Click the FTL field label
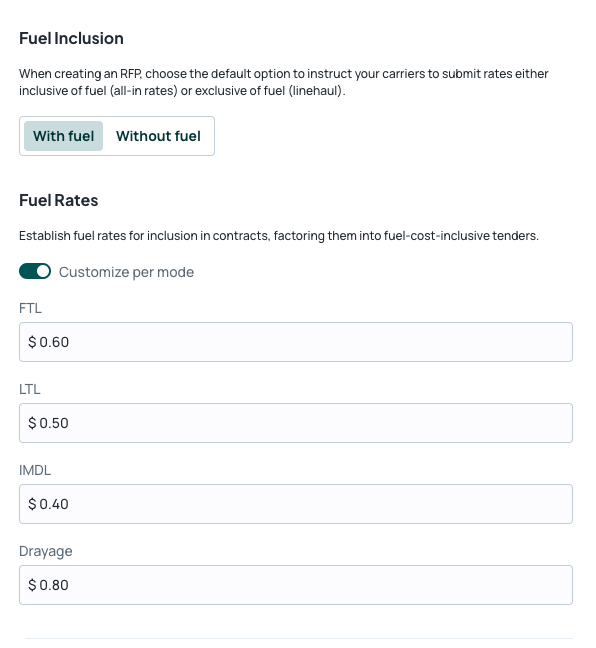Viewport: 596px width, 648px height. pyautogui.click(x=30, y=308)
